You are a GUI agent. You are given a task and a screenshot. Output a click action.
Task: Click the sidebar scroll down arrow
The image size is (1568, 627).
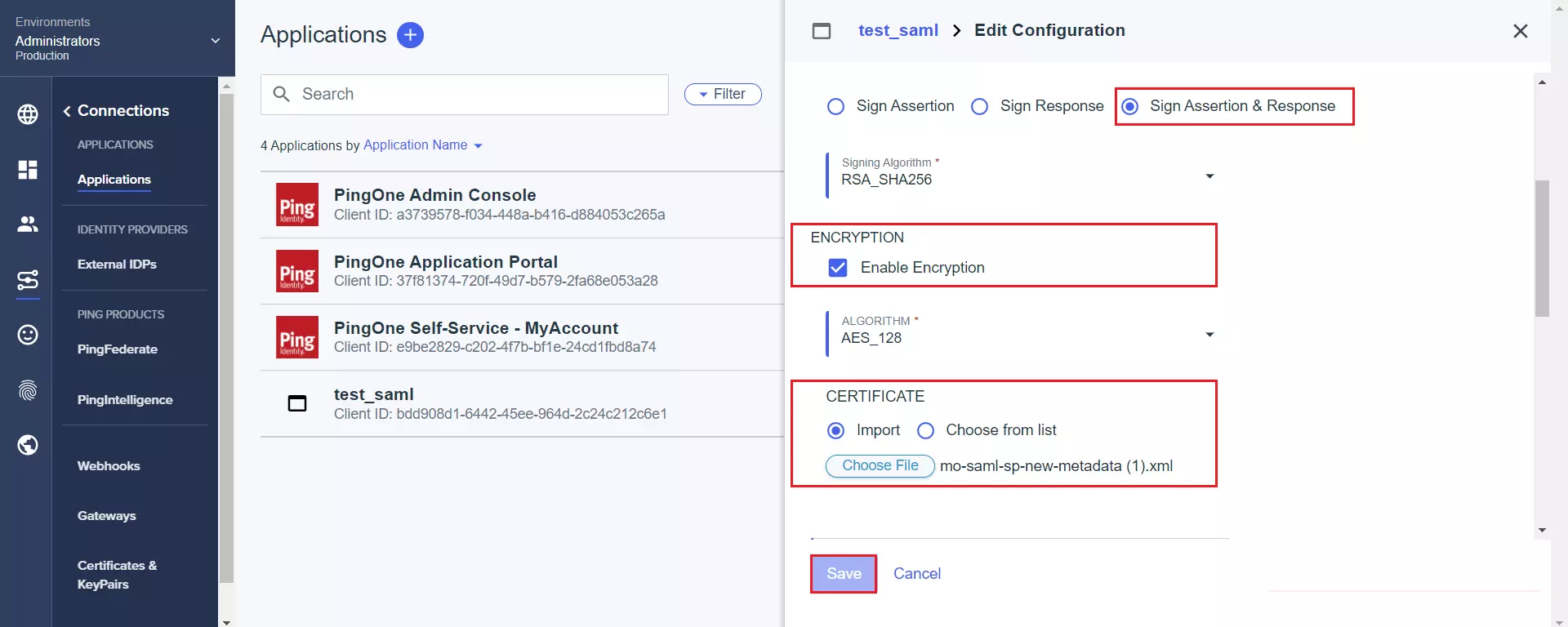226,622
